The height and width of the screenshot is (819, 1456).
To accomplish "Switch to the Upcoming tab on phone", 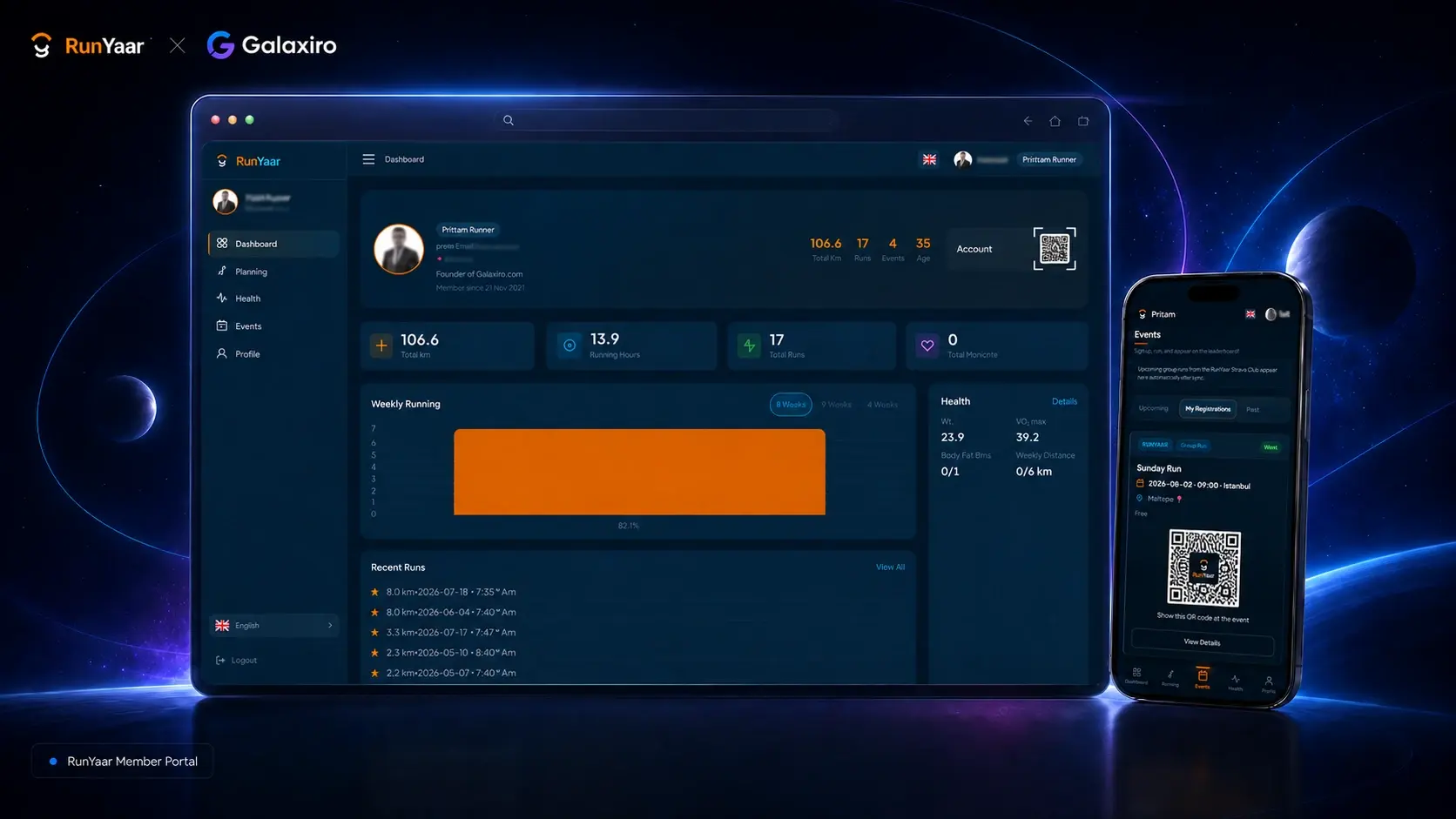I will [1154, 408].
